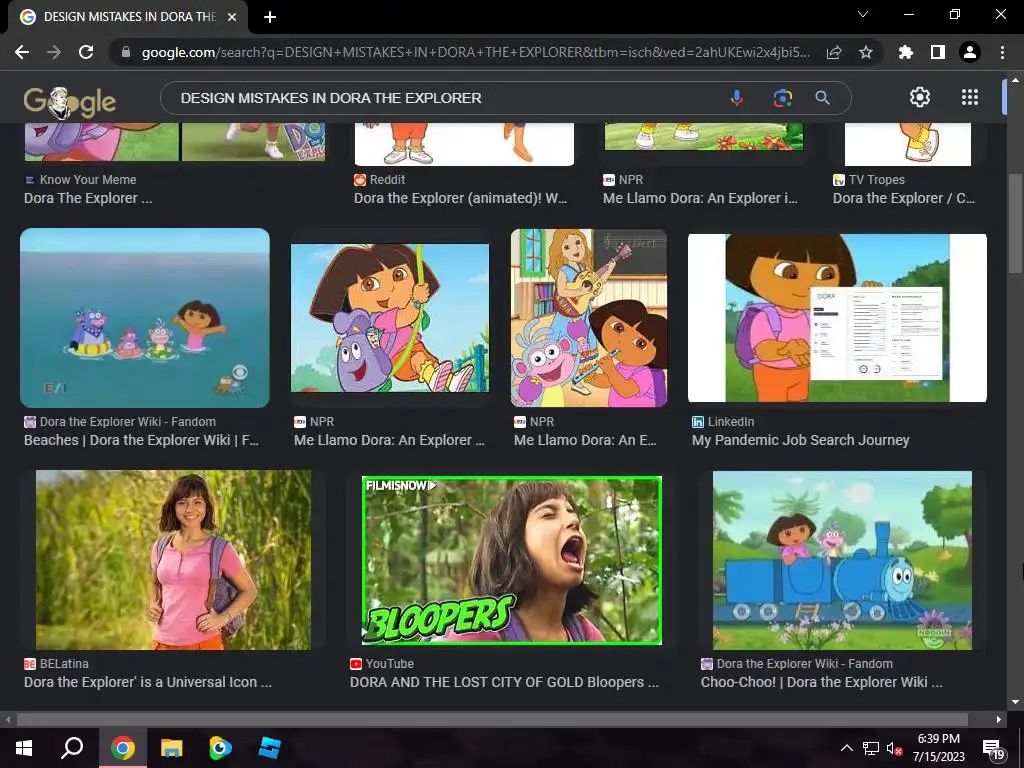Open the notification center icon
The width and height of the screenshot is (1024, 768).
coord(993,749)
